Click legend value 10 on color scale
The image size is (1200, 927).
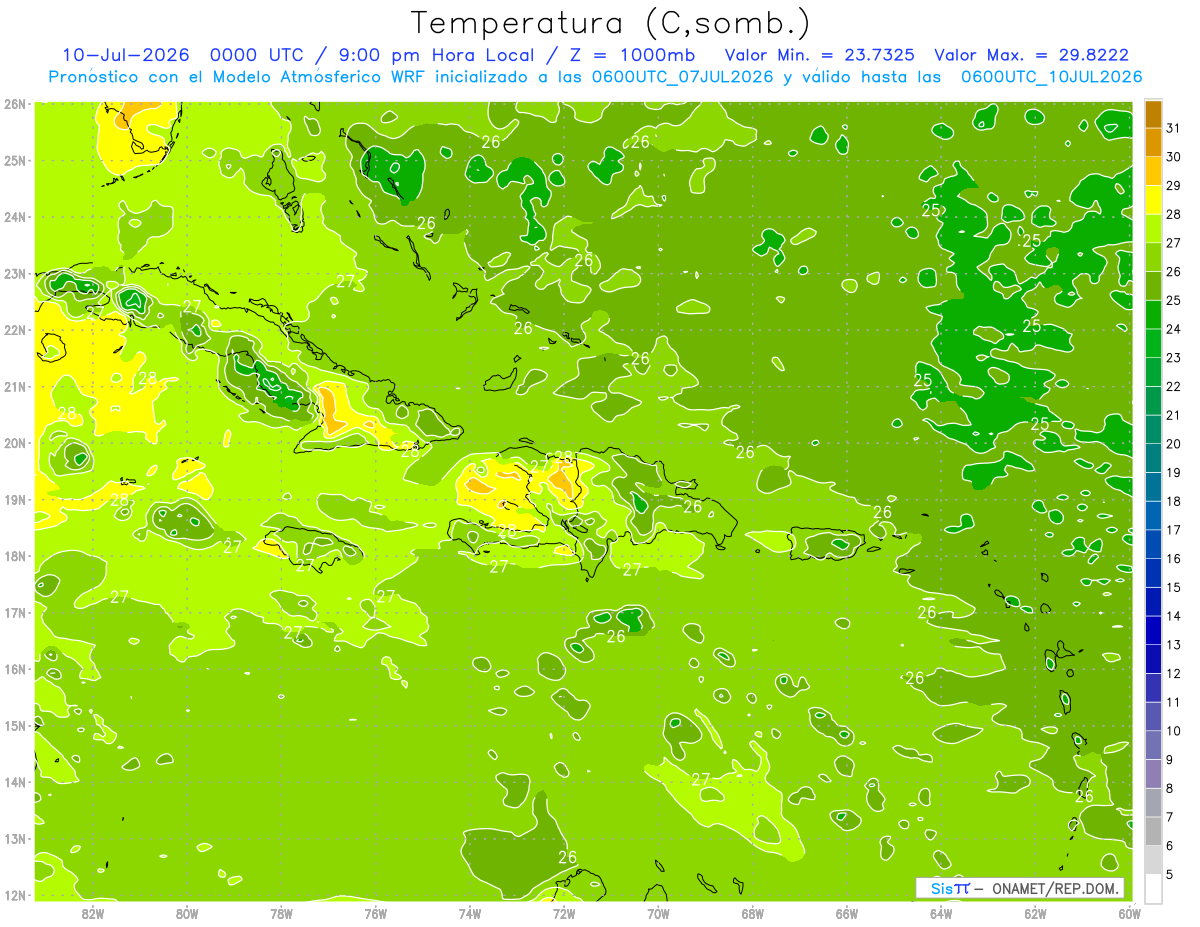click(1173, 731)
